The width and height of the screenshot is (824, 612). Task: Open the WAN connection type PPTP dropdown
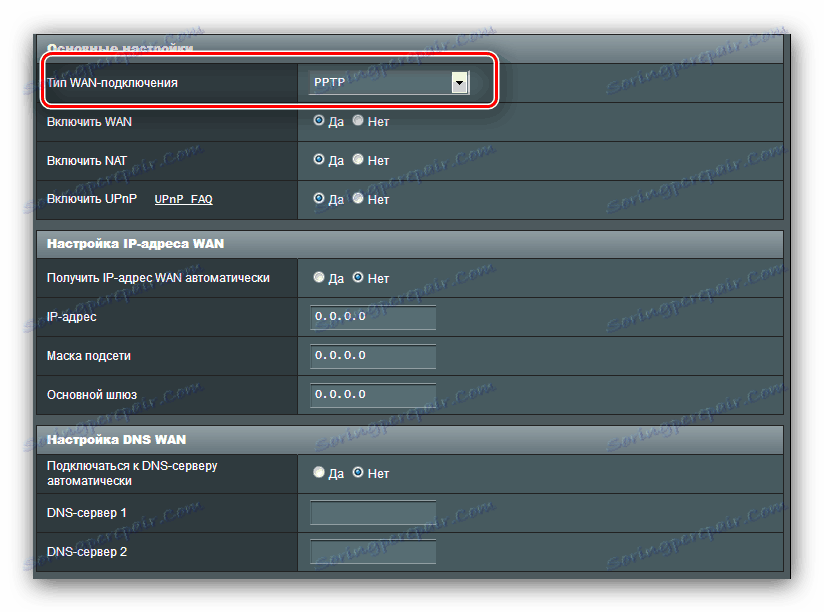coord(388,82)
